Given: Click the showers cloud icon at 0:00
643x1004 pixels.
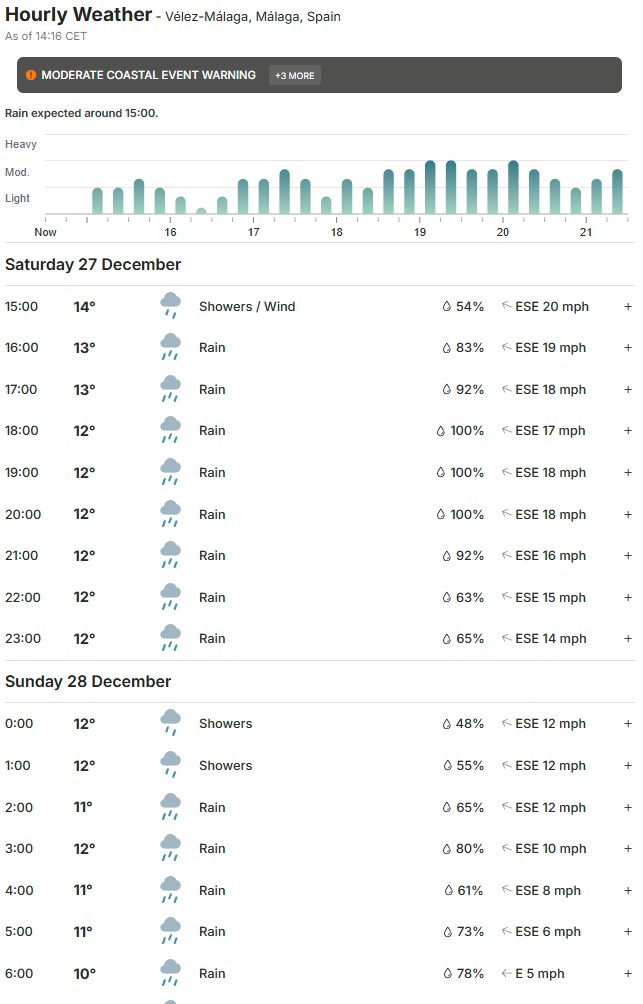Looking at the screenshot, I should [x=171, y=724].
